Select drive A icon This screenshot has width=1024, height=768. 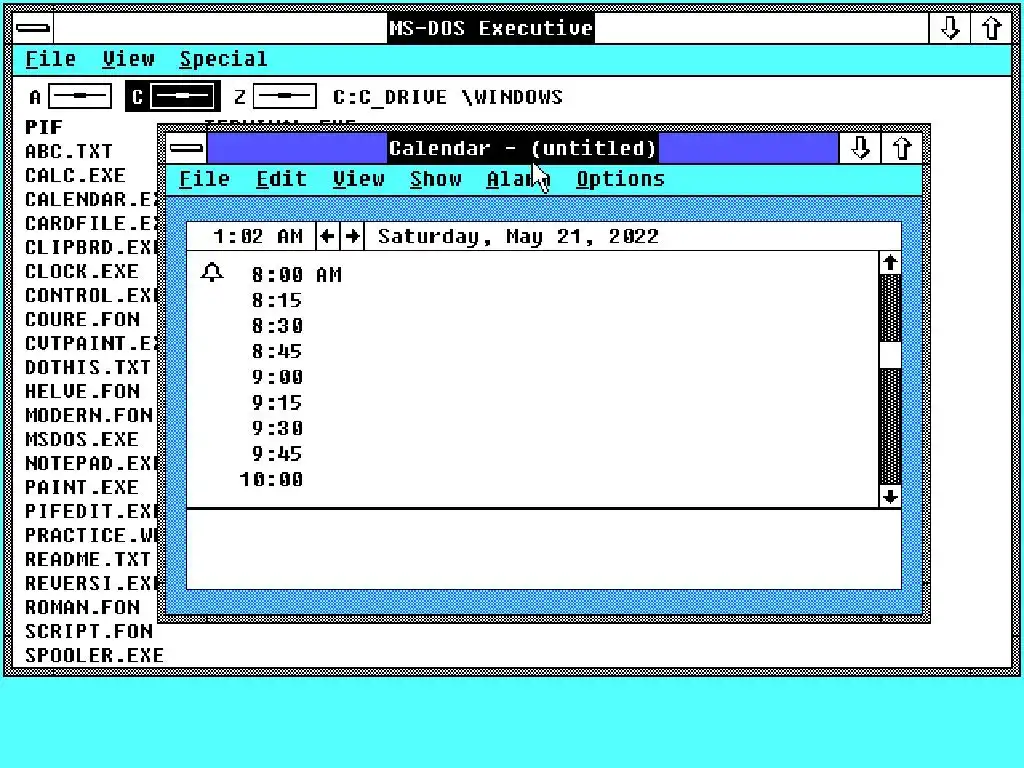[70, 97]
